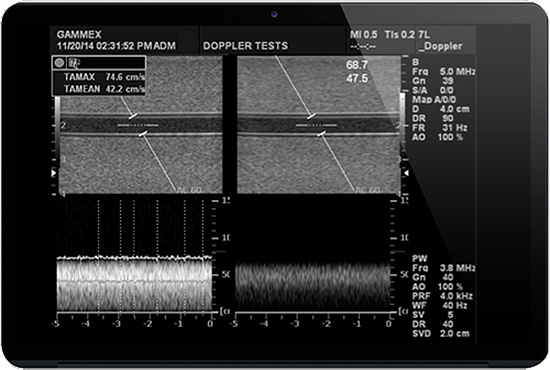Select the left focus marker triangle
Viewport: 550px width, 370px height.
54,173
